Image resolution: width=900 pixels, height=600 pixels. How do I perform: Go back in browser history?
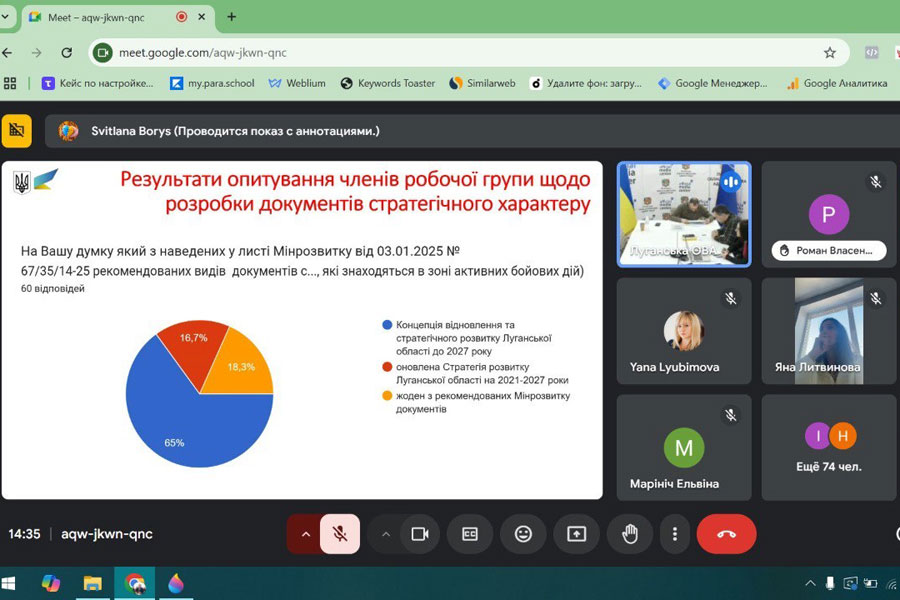7,53
